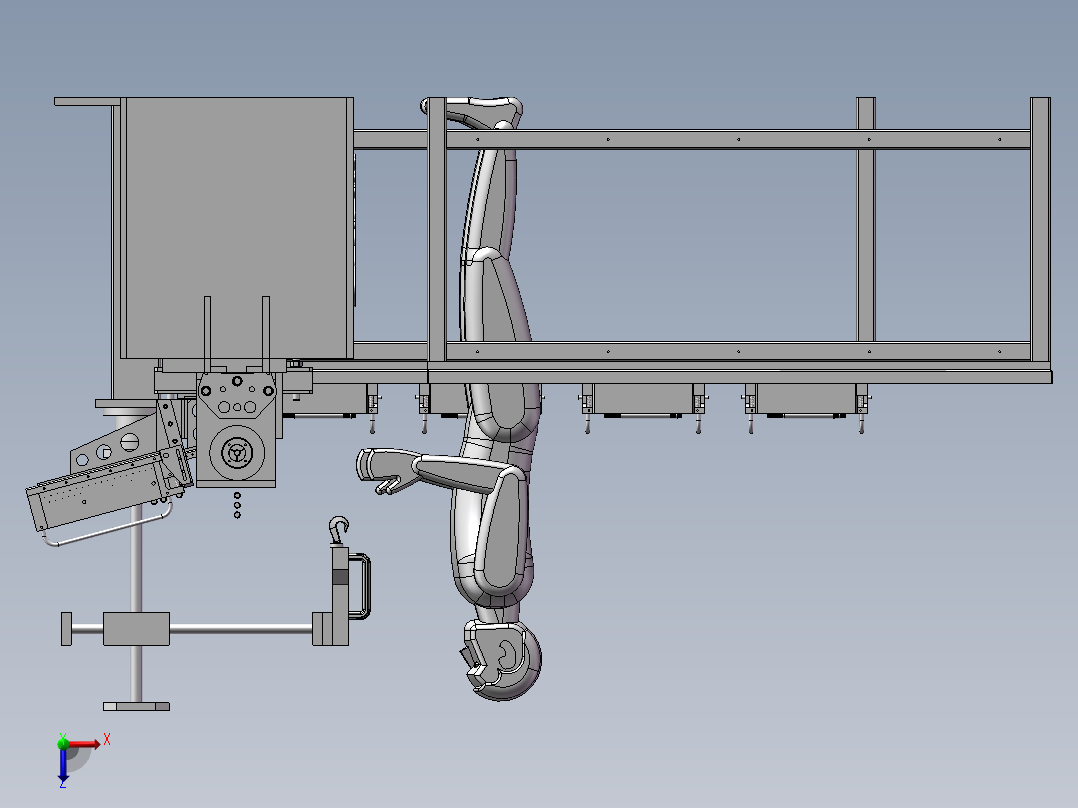Click the blue Z axis arrow of the triad
Viewport: 1078px width, 808px height.
pos(63,765)
